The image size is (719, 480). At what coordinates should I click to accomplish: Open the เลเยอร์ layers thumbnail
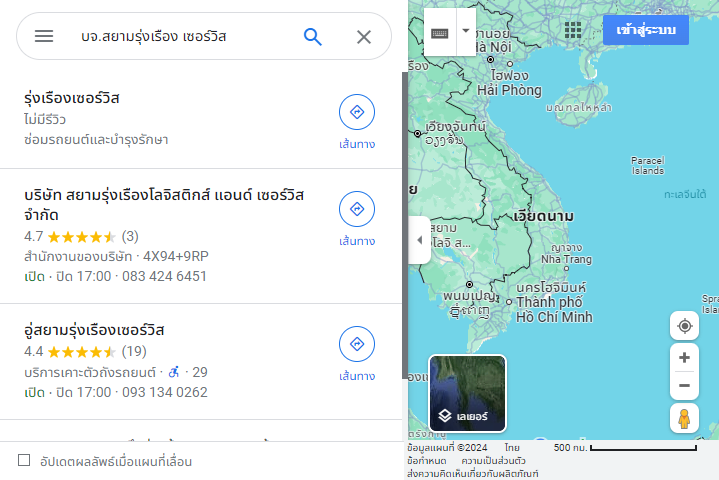467,393
